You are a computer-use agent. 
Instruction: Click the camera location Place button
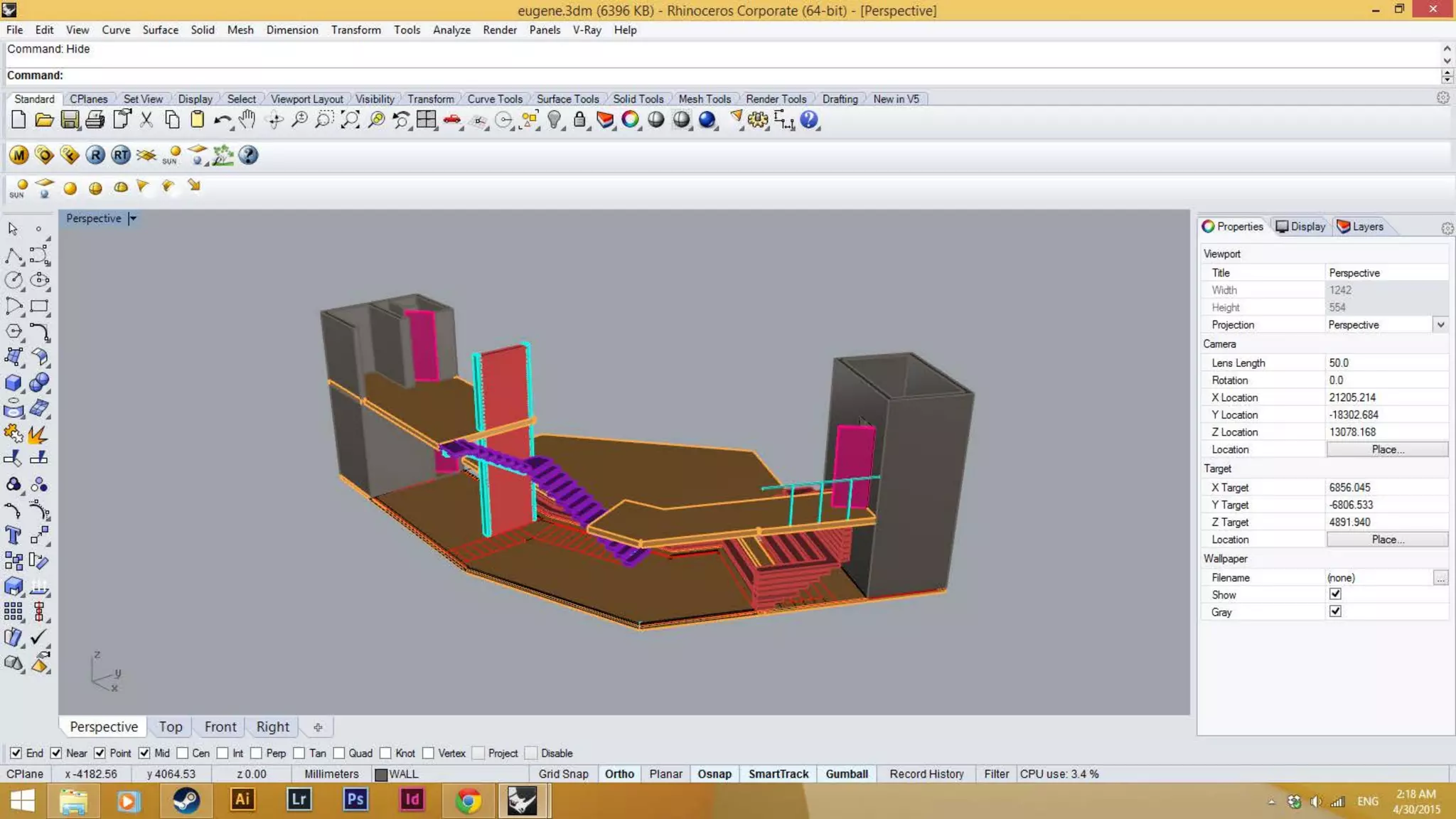1387,449
